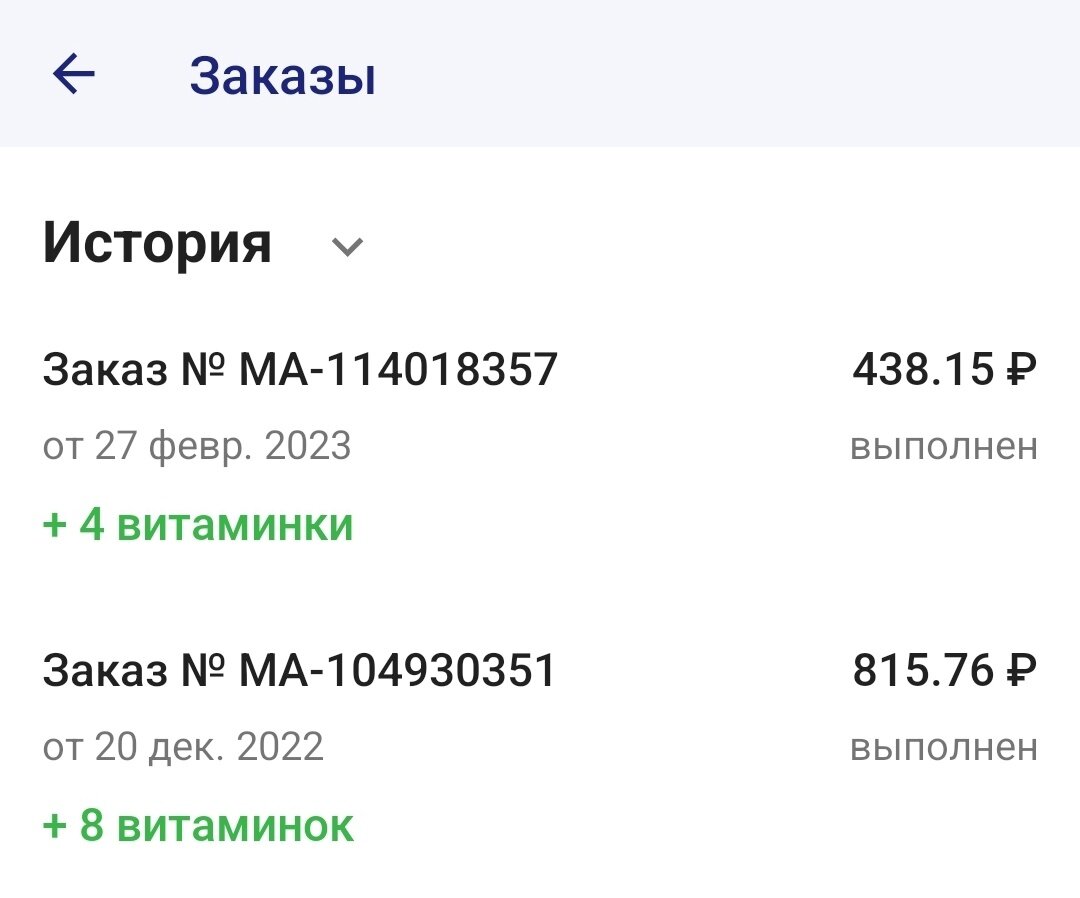Tap the История heading
1080x898 pixels.
[157, 243]
